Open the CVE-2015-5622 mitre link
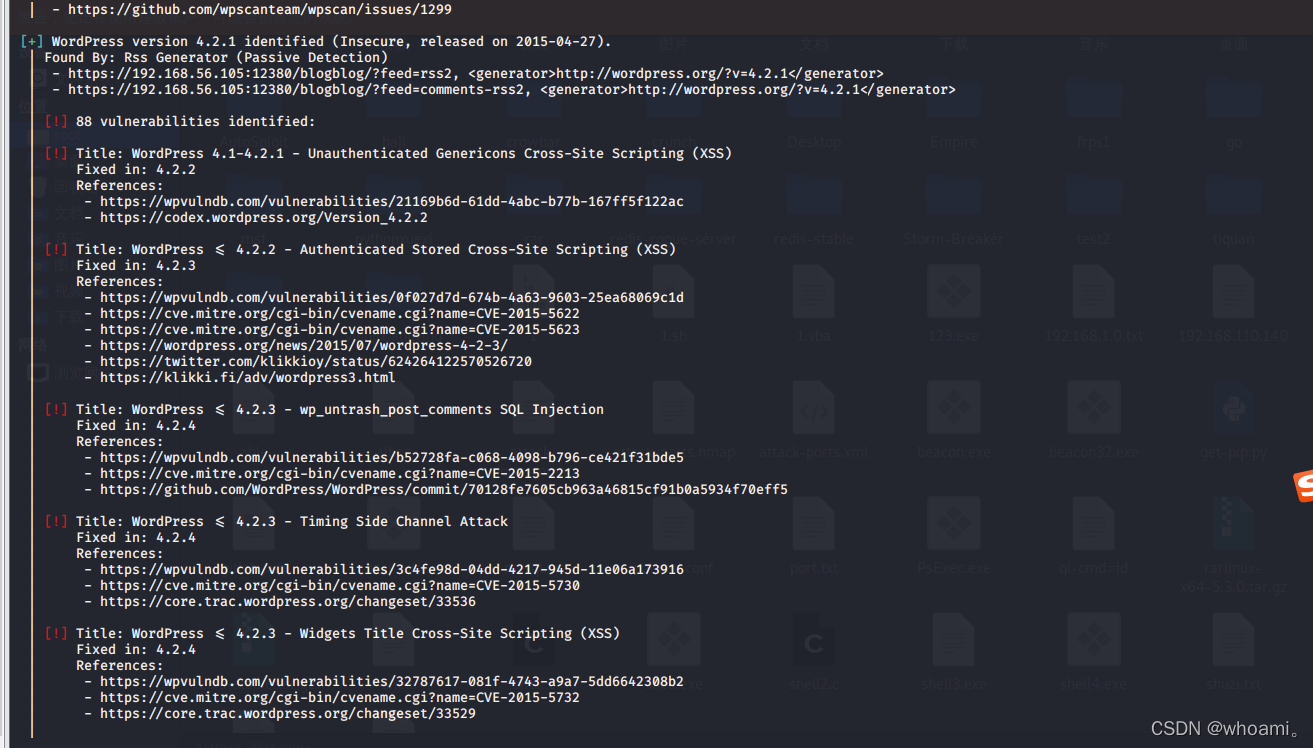 pos(340,313)
